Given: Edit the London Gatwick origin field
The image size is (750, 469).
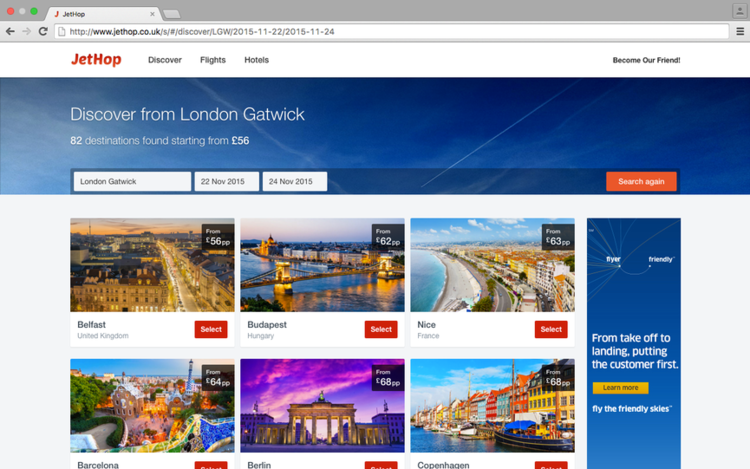Looking at the screenshot, I should pos(132,182).
